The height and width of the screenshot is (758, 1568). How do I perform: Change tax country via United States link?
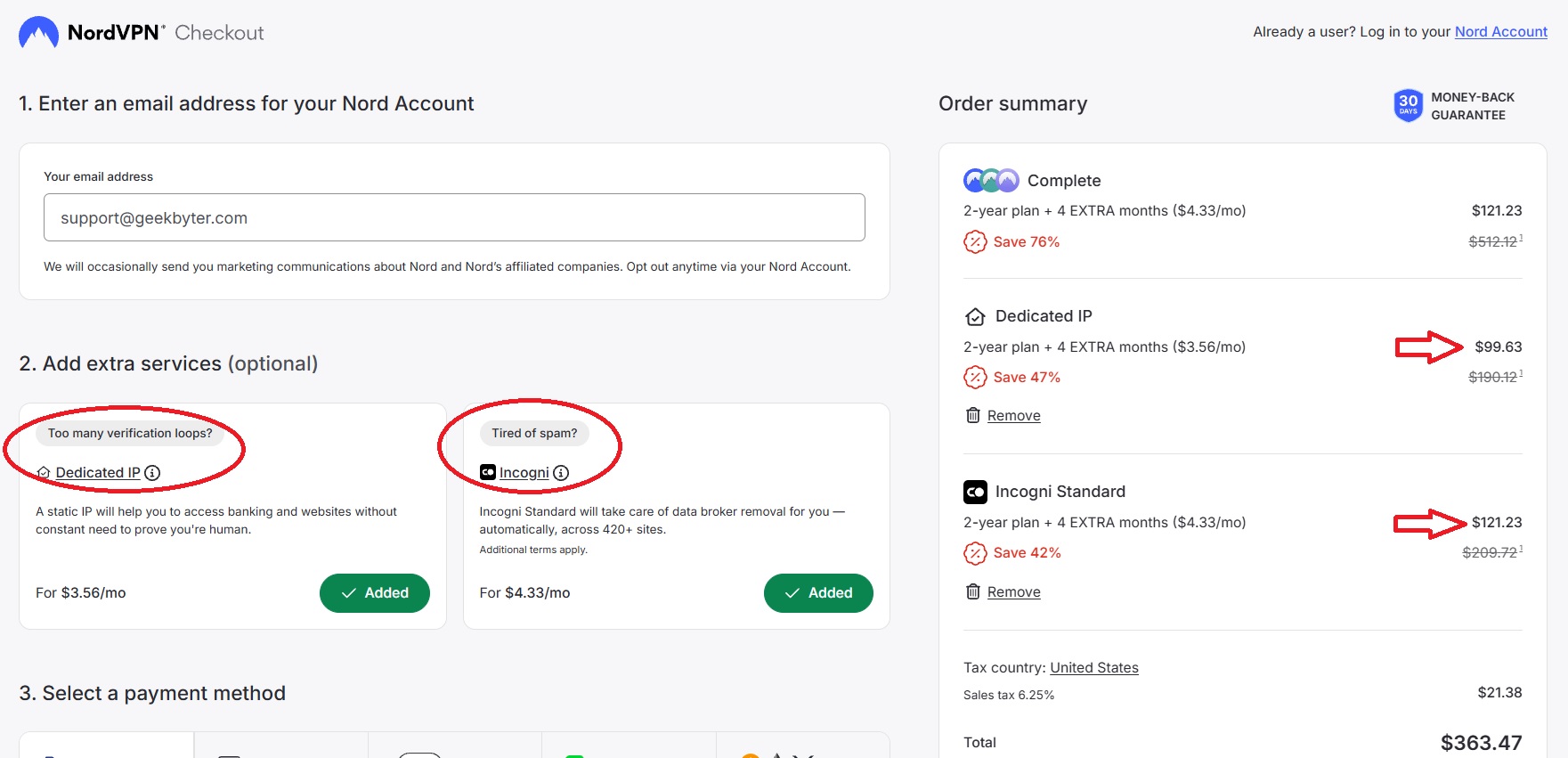[x=1094, y=668]
